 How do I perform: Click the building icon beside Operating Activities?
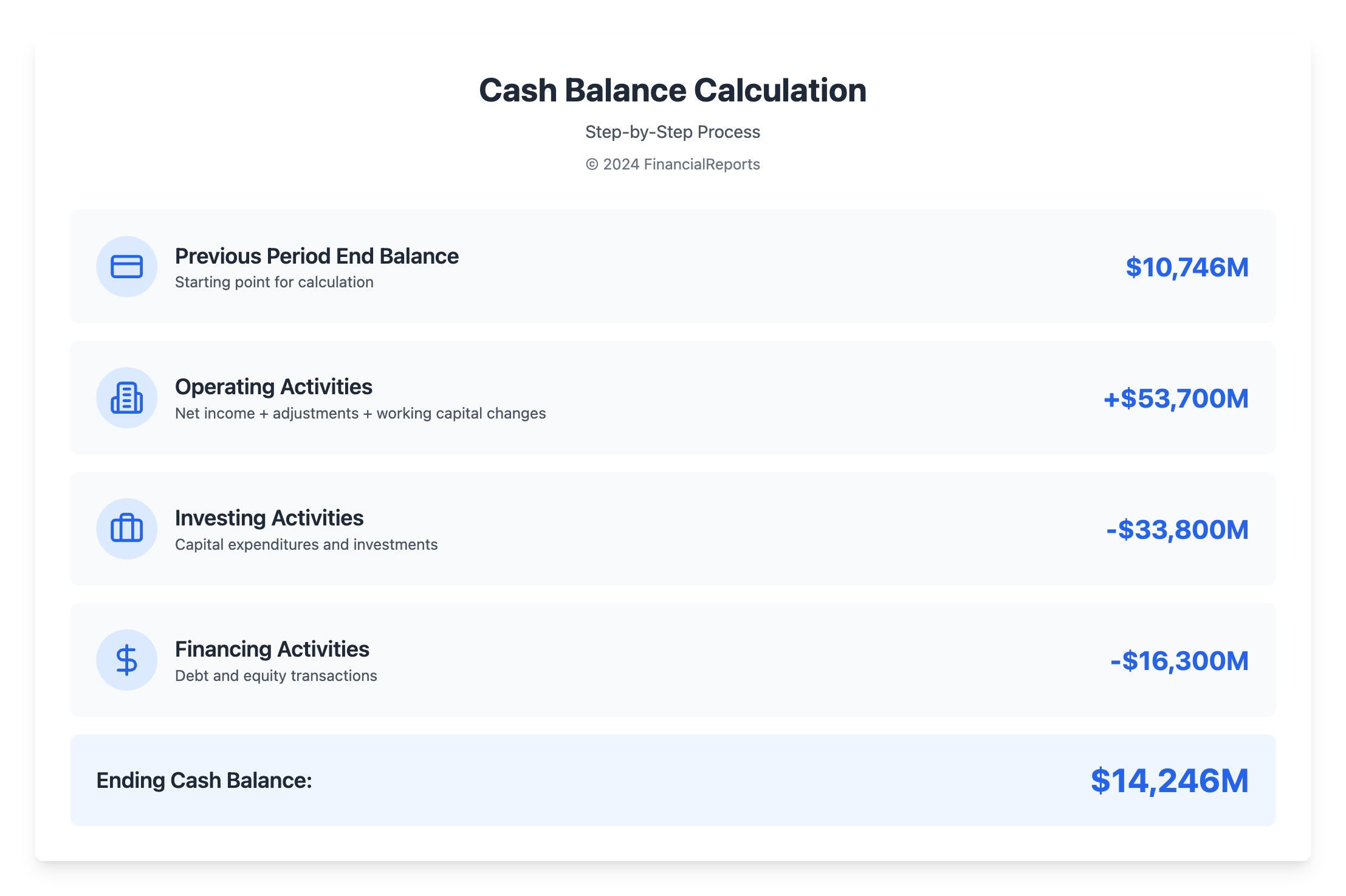click(x=126, y=398)
